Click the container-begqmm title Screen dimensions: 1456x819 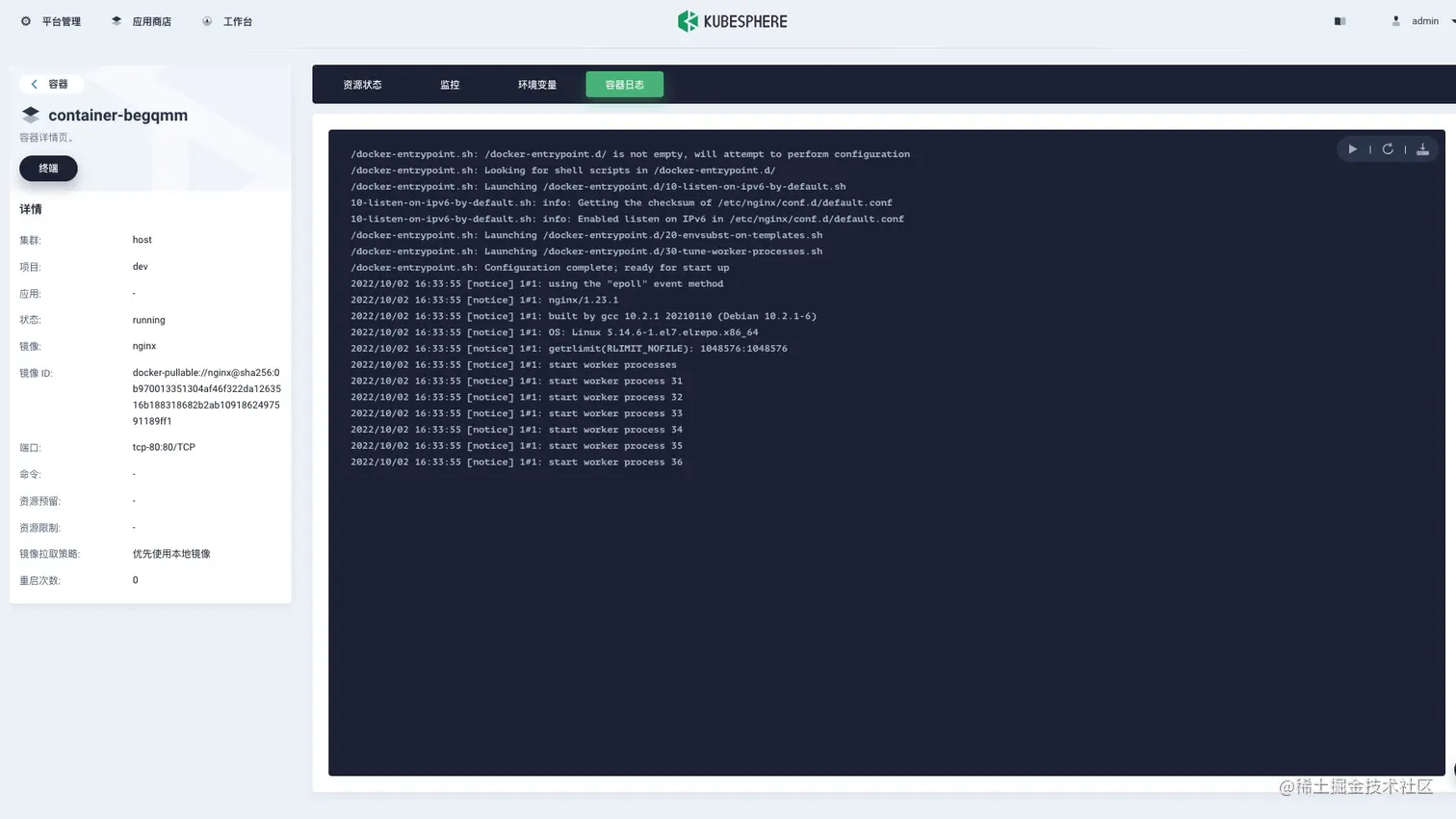(118, 115)
